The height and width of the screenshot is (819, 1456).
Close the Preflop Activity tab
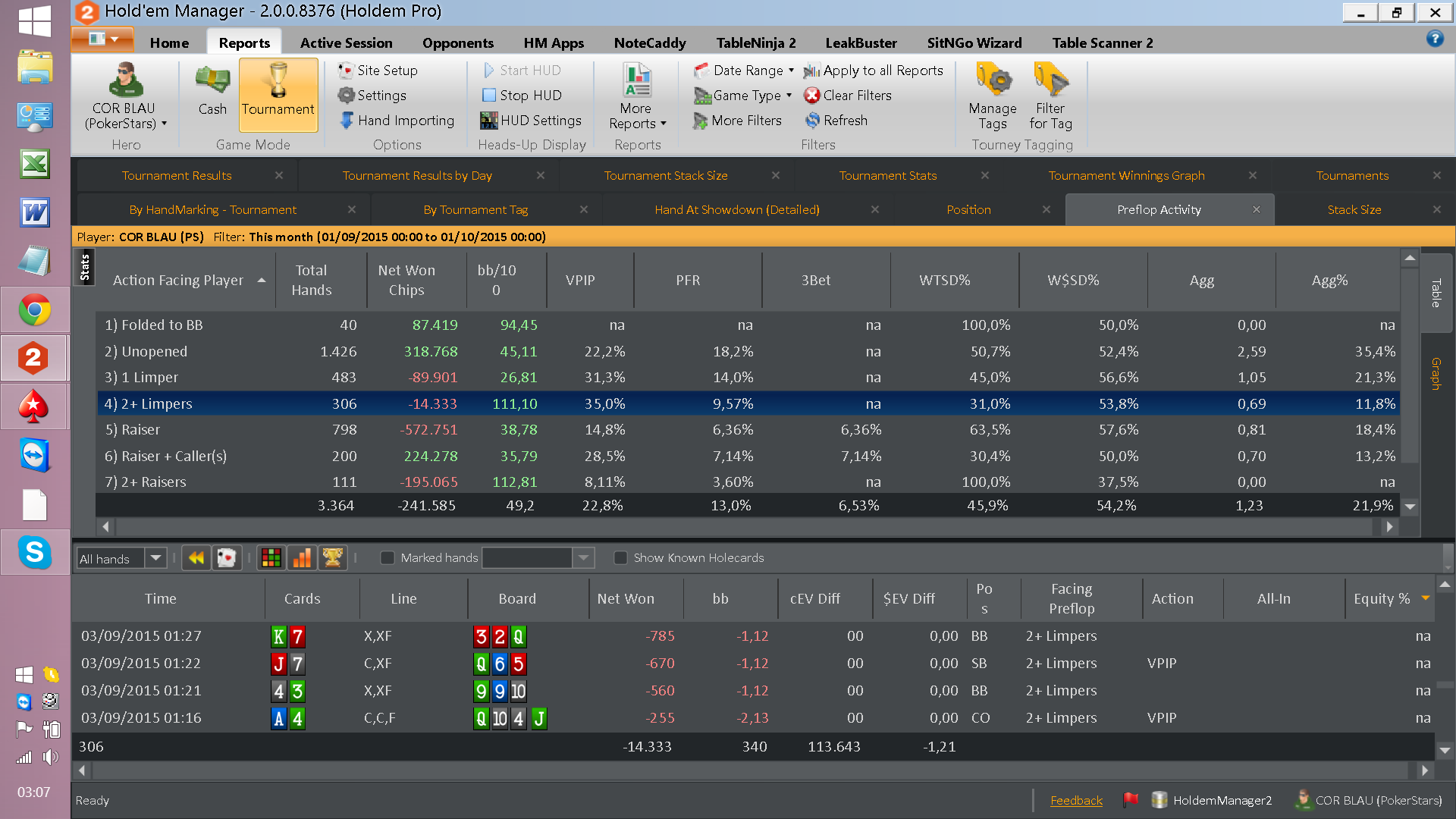(1257, 210)
